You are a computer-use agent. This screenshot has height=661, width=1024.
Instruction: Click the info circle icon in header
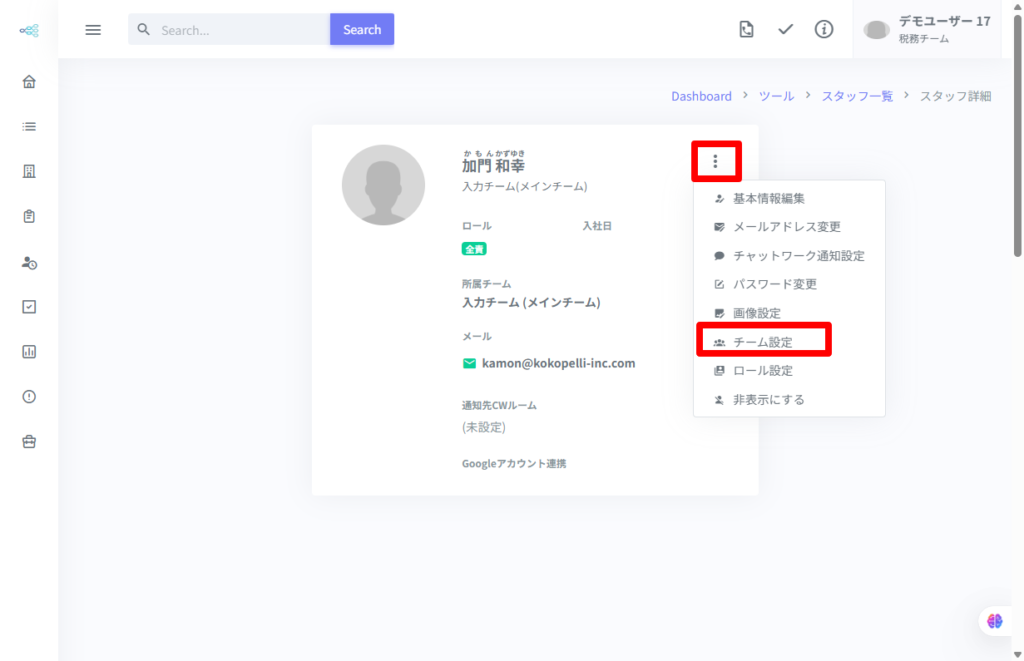tap(824, 29)
